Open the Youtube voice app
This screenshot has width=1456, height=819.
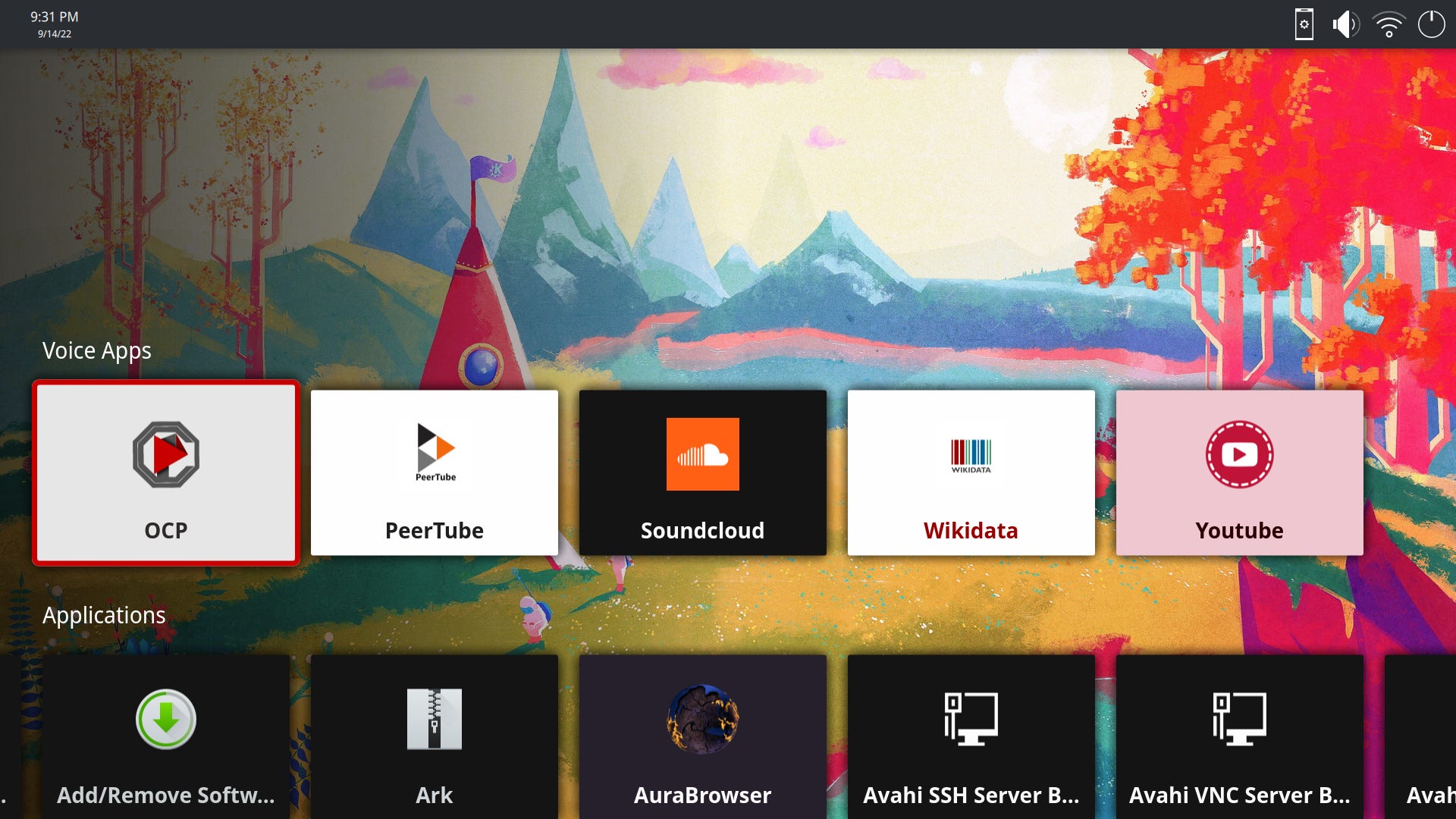point(1239,472)
